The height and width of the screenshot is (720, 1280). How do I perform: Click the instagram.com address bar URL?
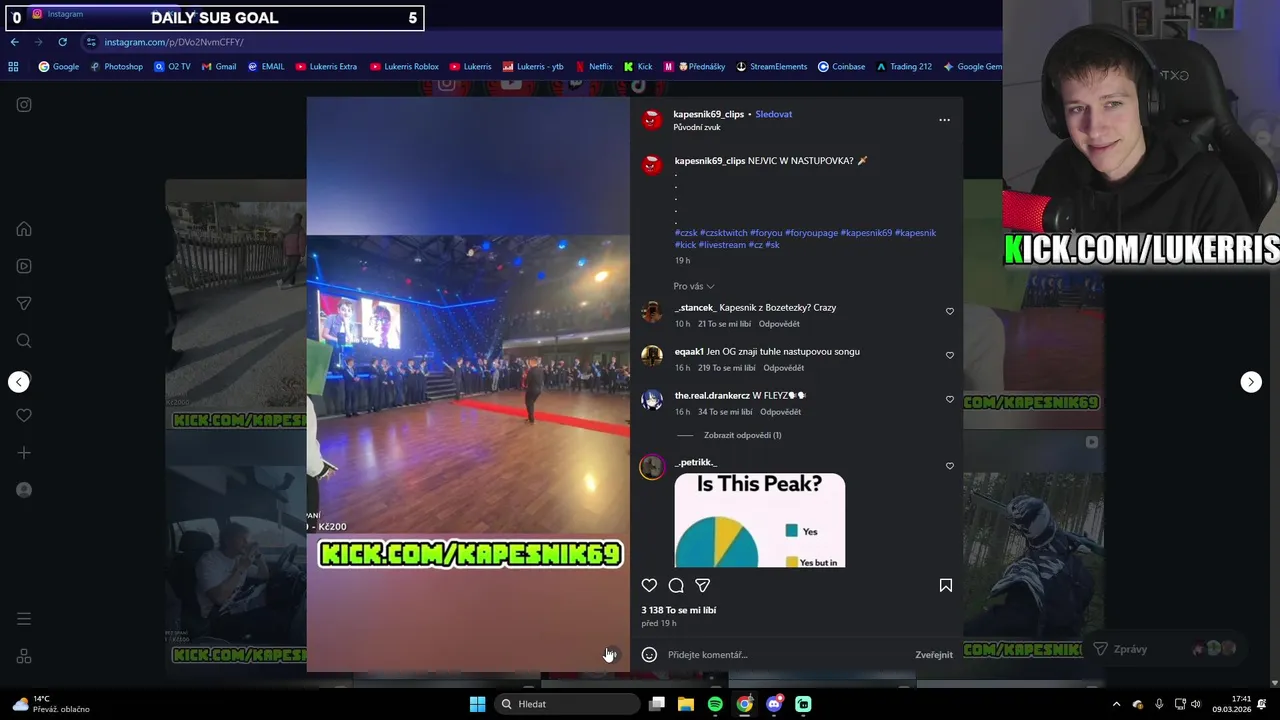tap(174, 42)
